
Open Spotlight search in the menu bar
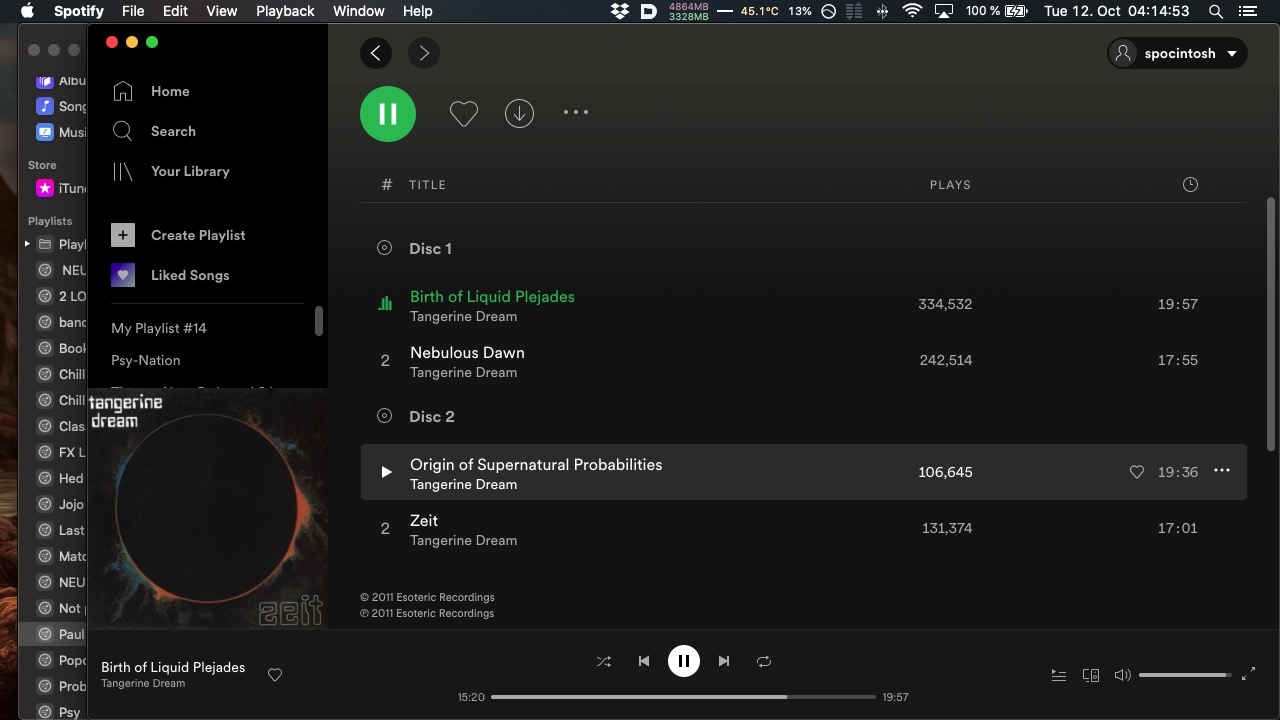(1216, 11)
